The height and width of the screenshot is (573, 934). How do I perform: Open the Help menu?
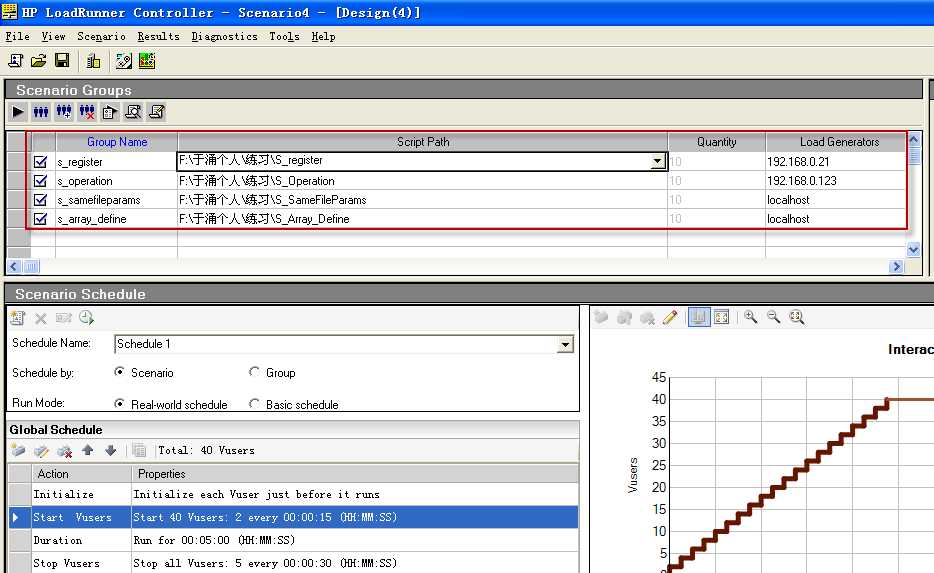pos(323,36)
